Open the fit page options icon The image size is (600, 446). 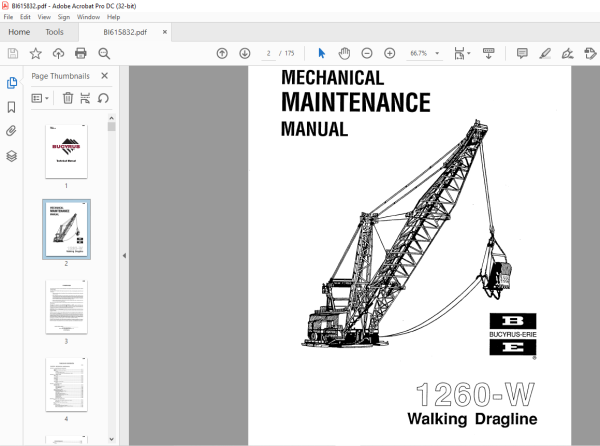(x=462, y=53)
